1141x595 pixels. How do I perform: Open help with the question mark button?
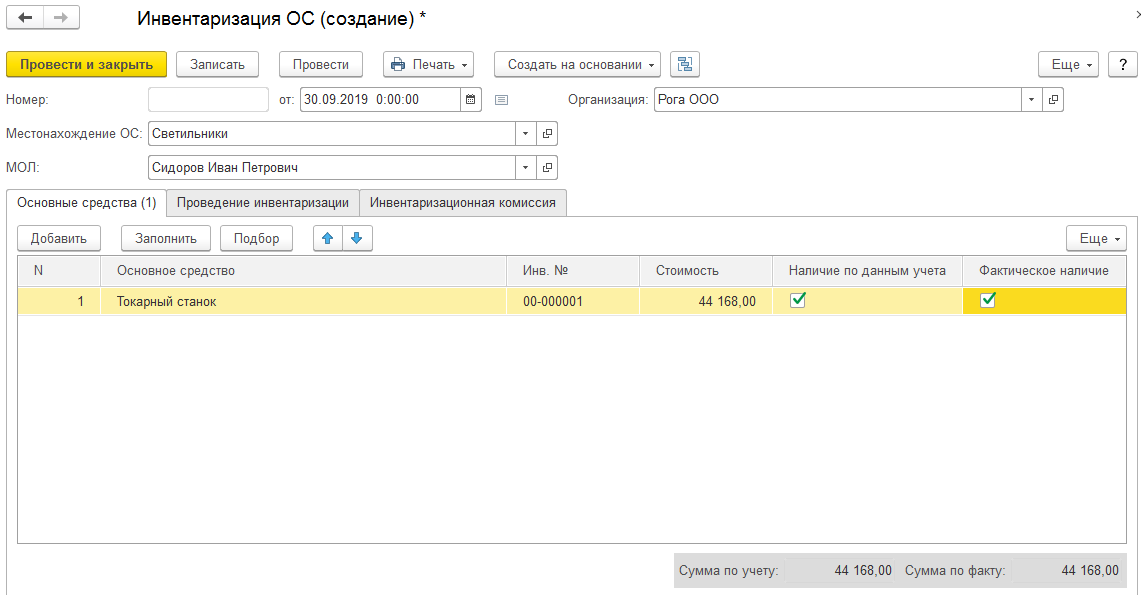[x=1123, y=64]
